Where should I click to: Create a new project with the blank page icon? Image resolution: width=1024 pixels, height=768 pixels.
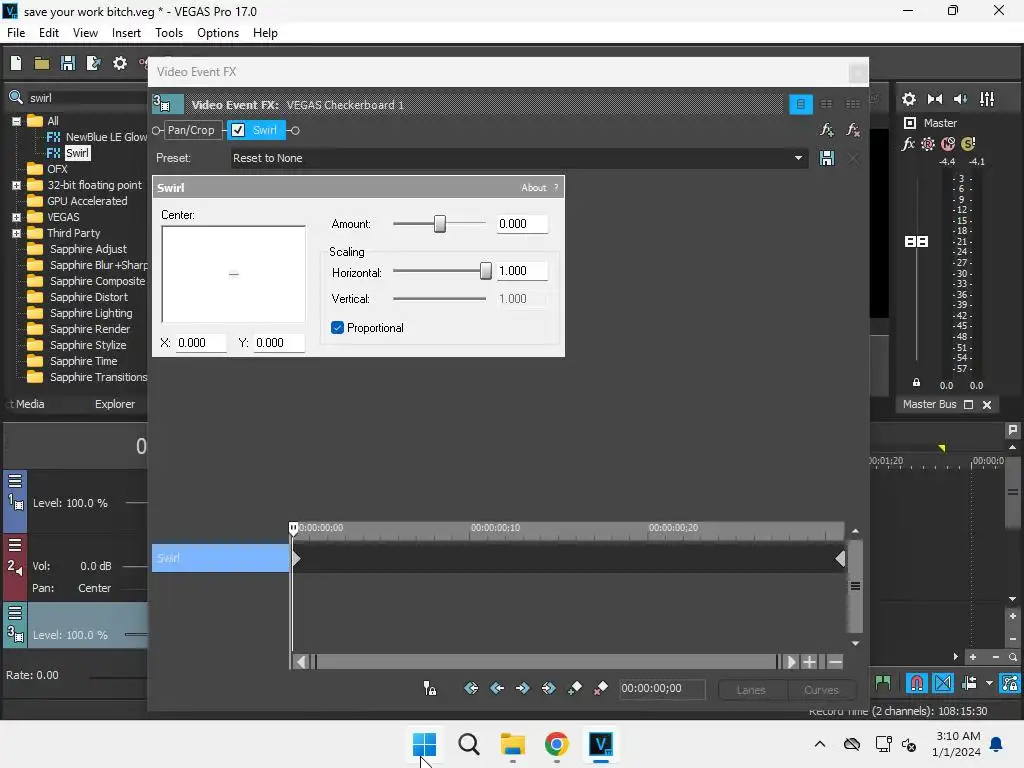pyautogui.click(x=16, y=63)
